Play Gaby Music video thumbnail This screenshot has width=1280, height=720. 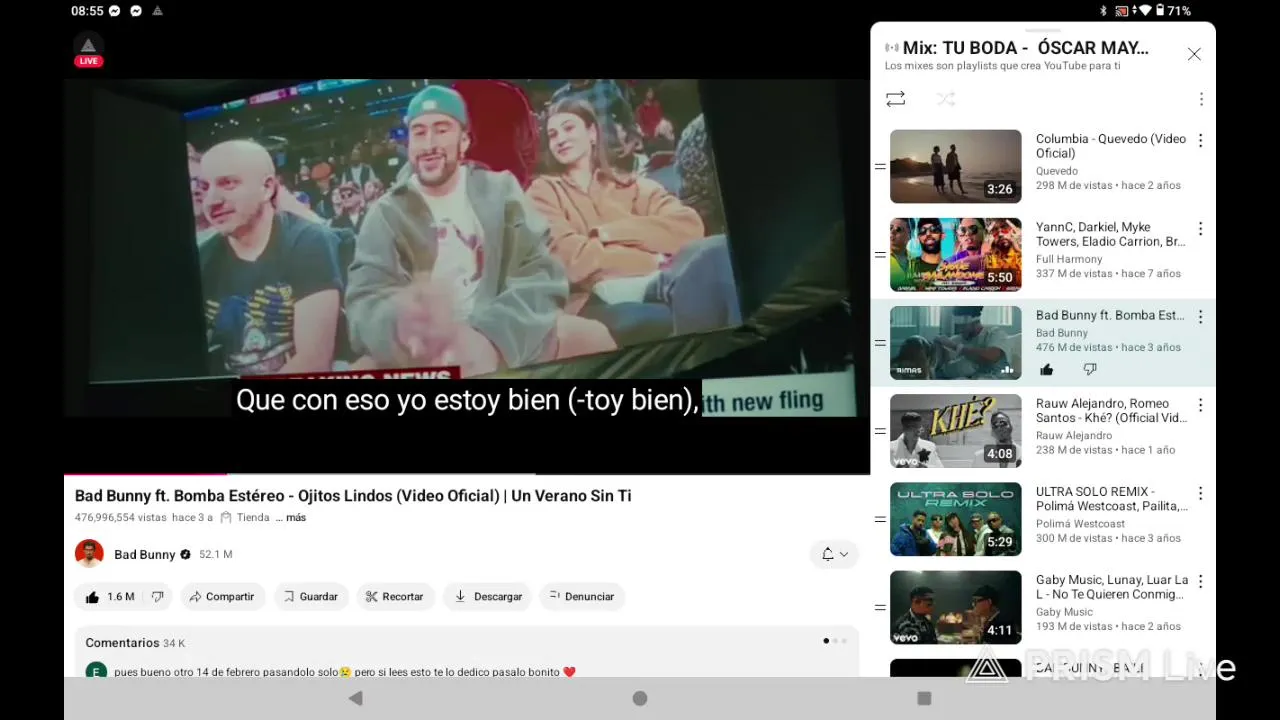tap(956, 607)
